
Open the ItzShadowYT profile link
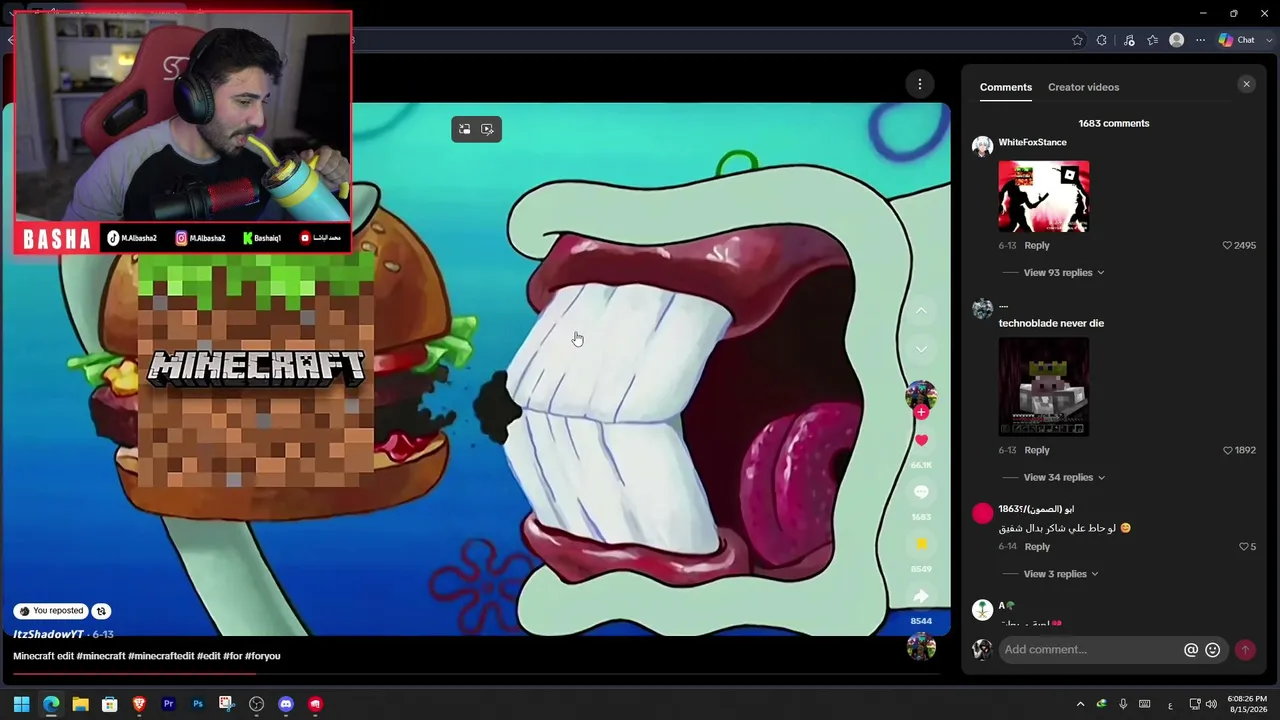pyautogui.click(x=48, y=634)
